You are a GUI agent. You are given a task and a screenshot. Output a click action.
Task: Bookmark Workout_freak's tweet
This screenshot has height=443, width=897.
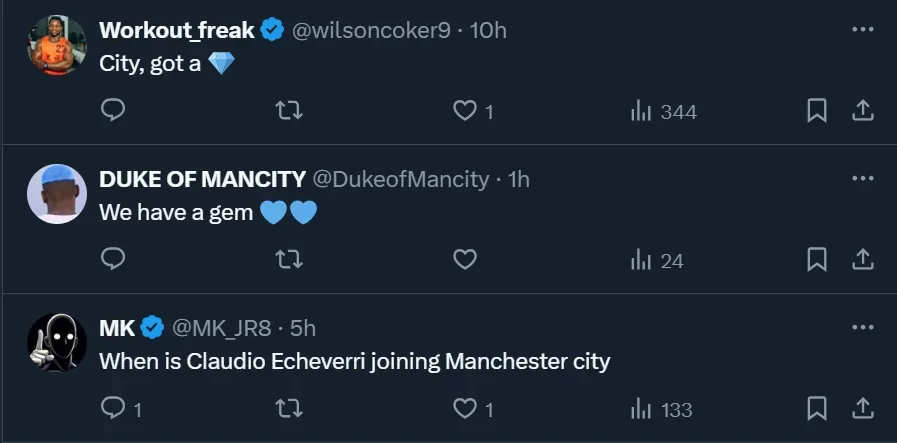click(817, 111)
